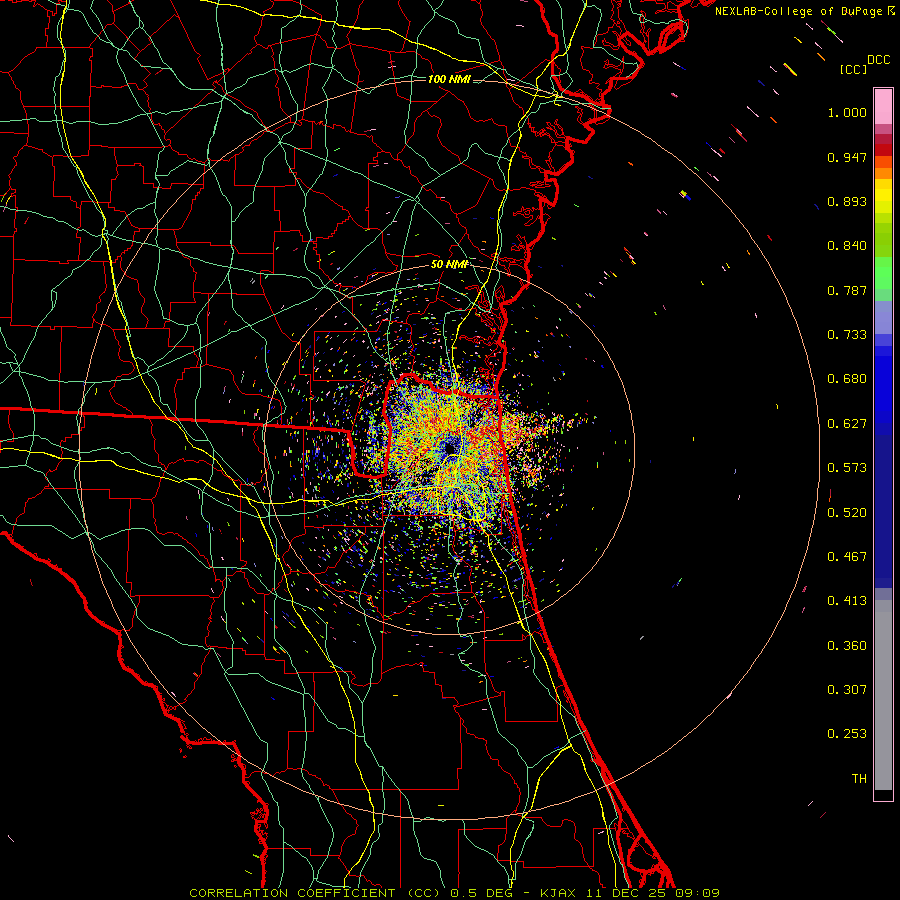The height and width of the screenshot is (900, 900).
Task: Select the 1.000 scale value
Action: [847, 112]
